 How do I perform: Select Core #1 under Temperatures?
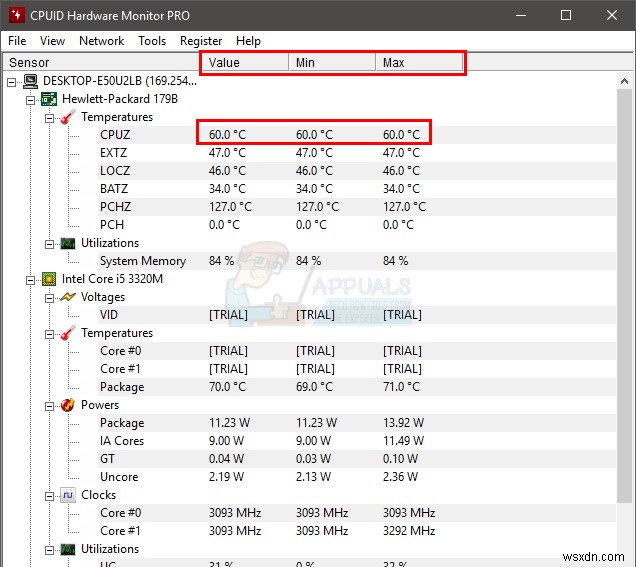(357, 369)
